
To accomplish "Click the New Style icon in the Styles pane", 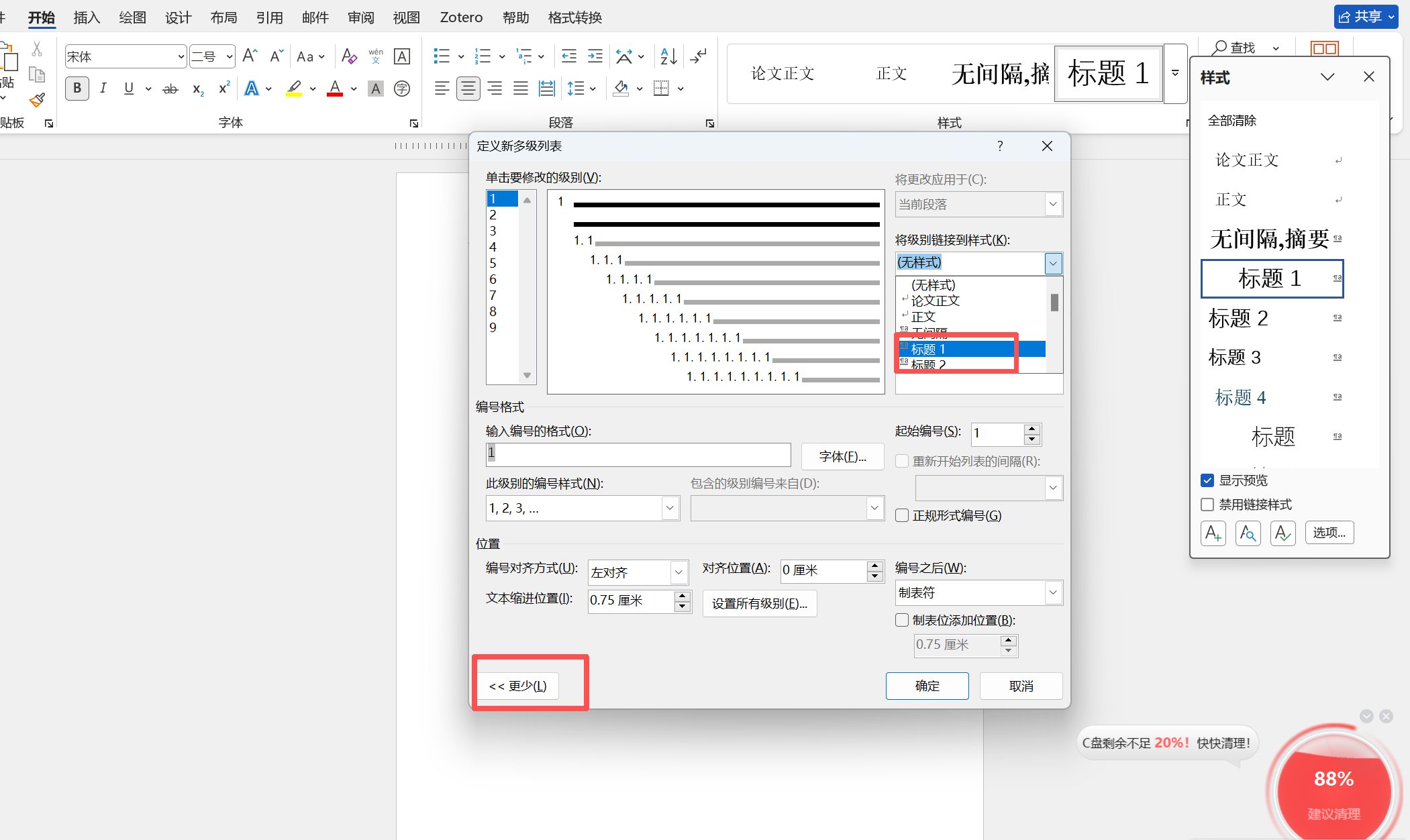I will 1213,533.
